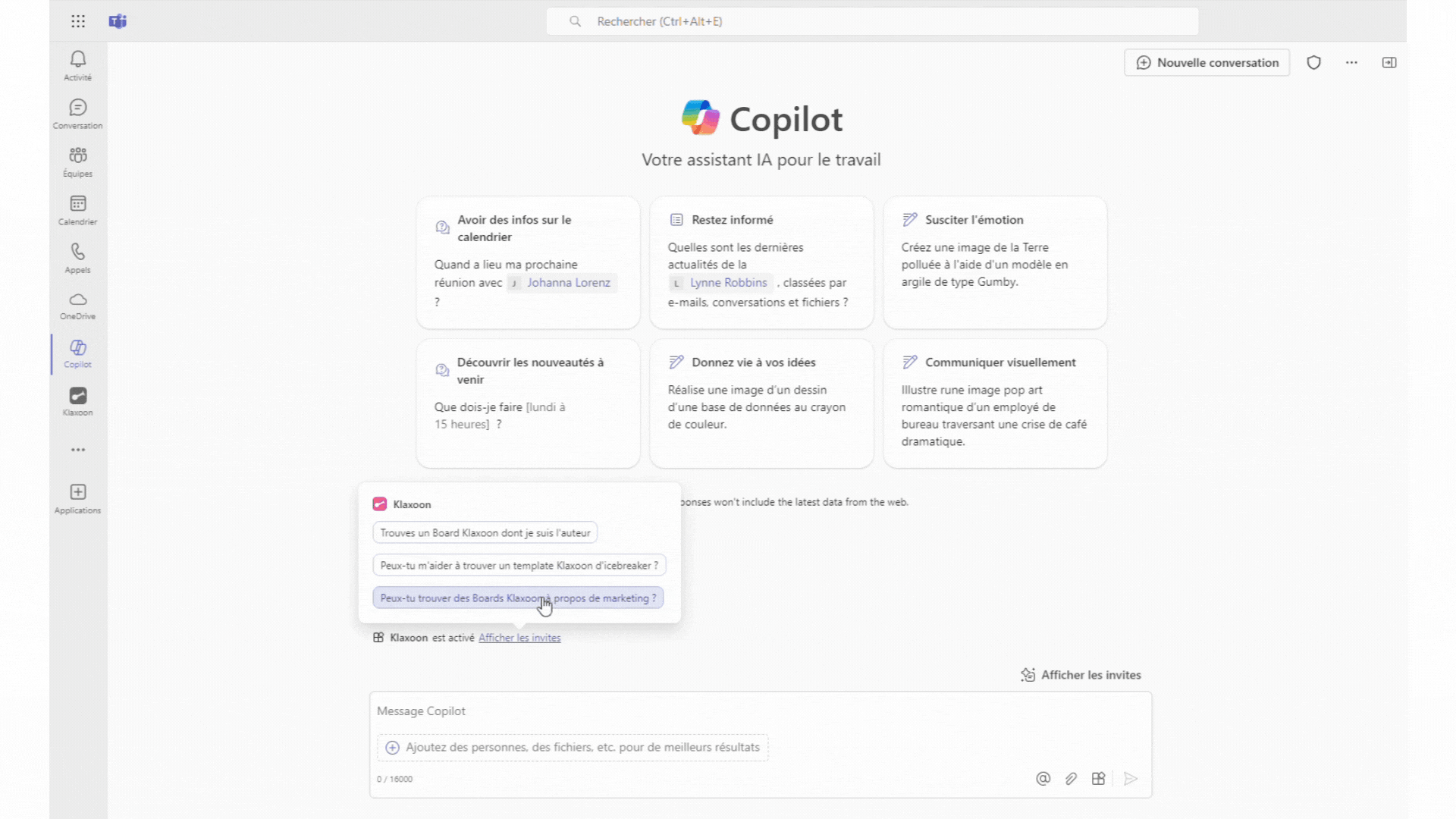Open the app launcher grid icon
Image resolution: width=1456 pixels, height=819 pixels.
(x=78, y=21)
